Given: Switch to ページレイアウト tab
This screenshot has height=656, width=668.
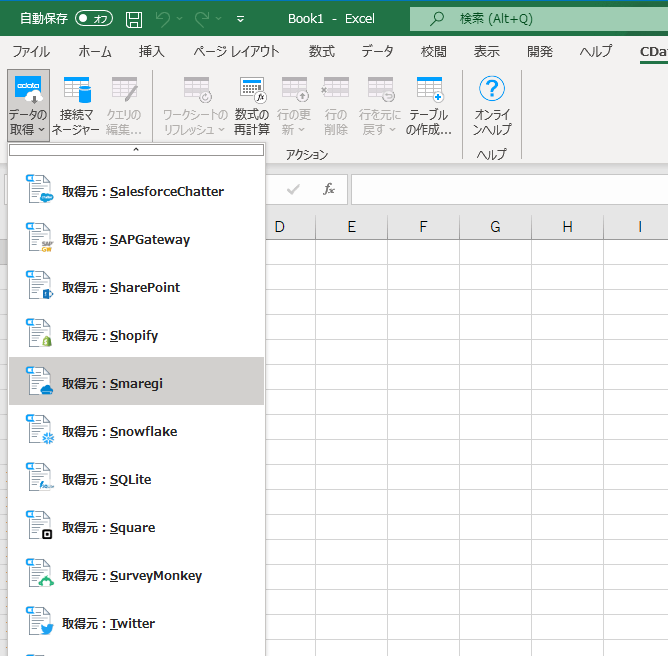Looking at the screenshot, I should [x=236, y=52].
